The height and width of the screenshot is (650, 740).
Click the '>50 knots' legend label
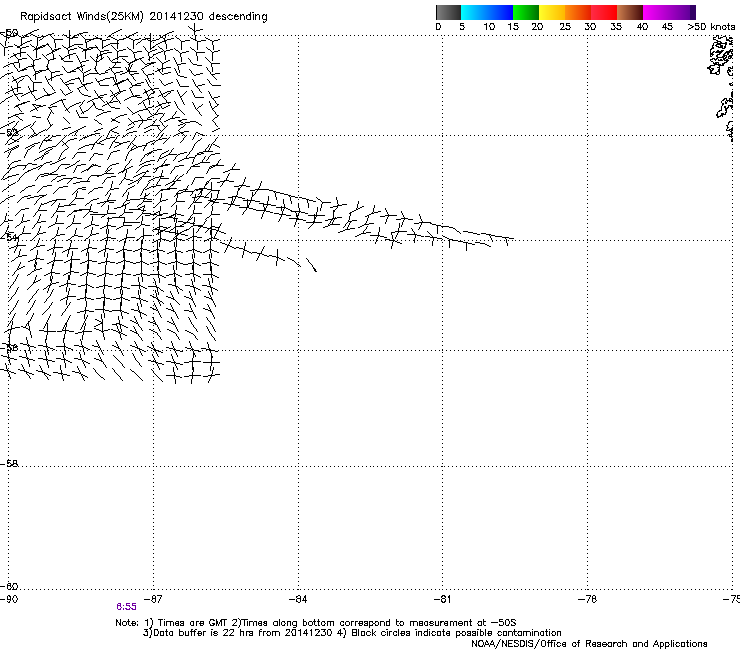(711, 27)
